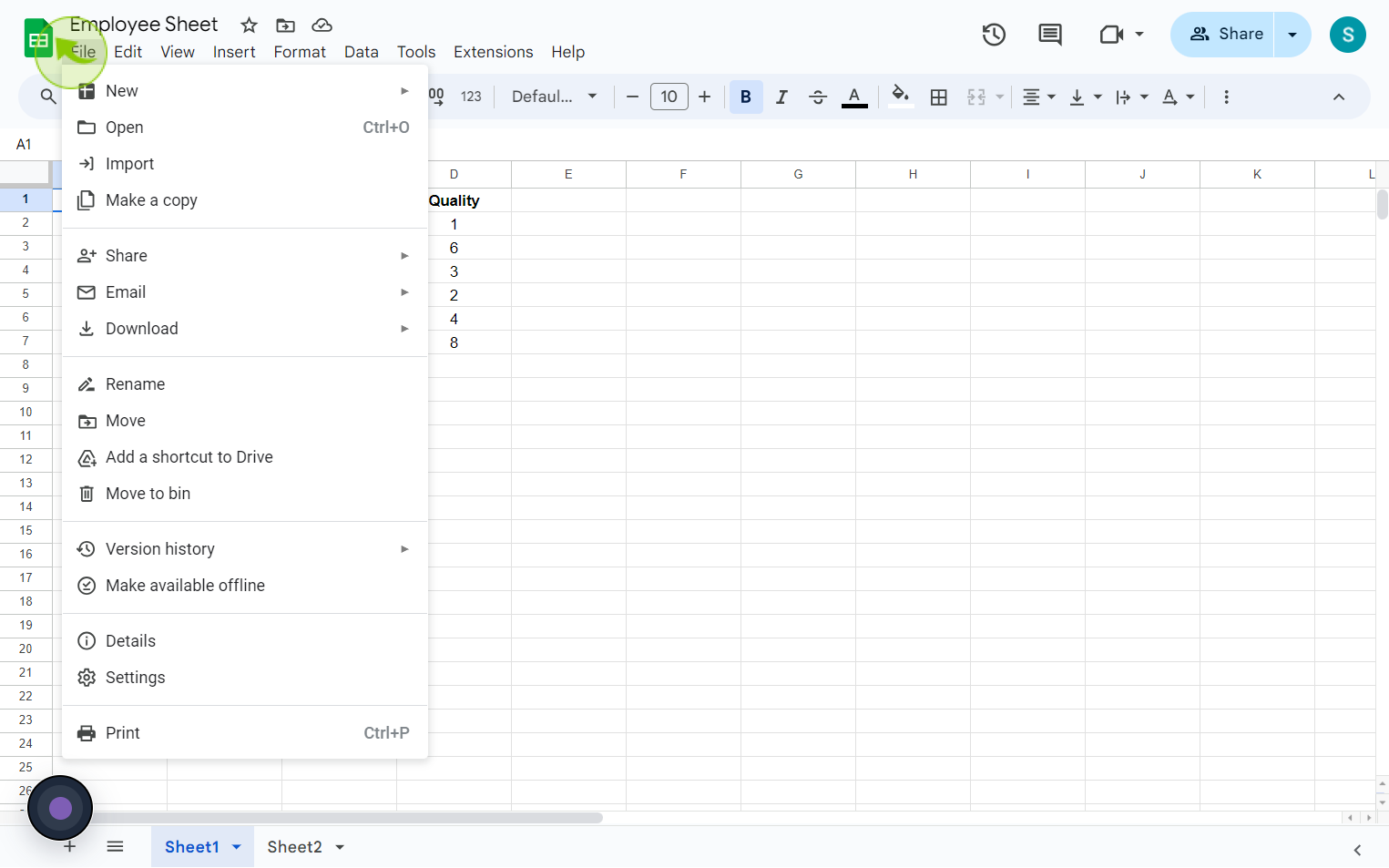Decrease font size with minus button

coord(632,97)
